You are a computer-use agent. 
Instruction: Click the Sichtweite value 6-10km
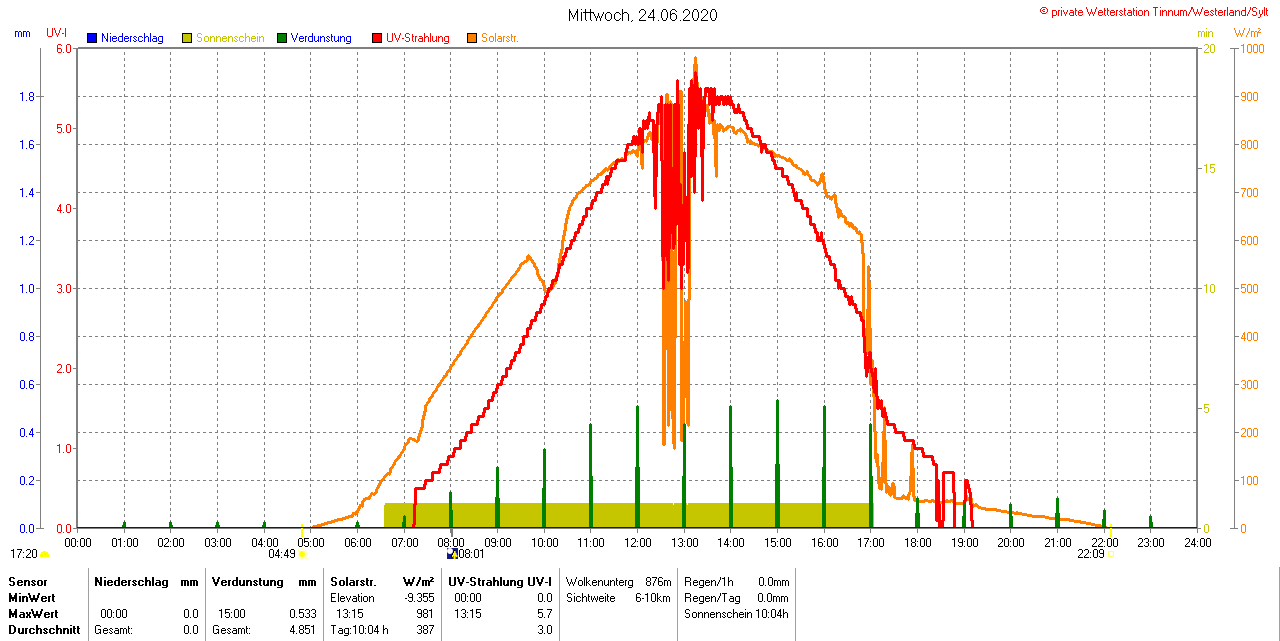coord(652,598)
